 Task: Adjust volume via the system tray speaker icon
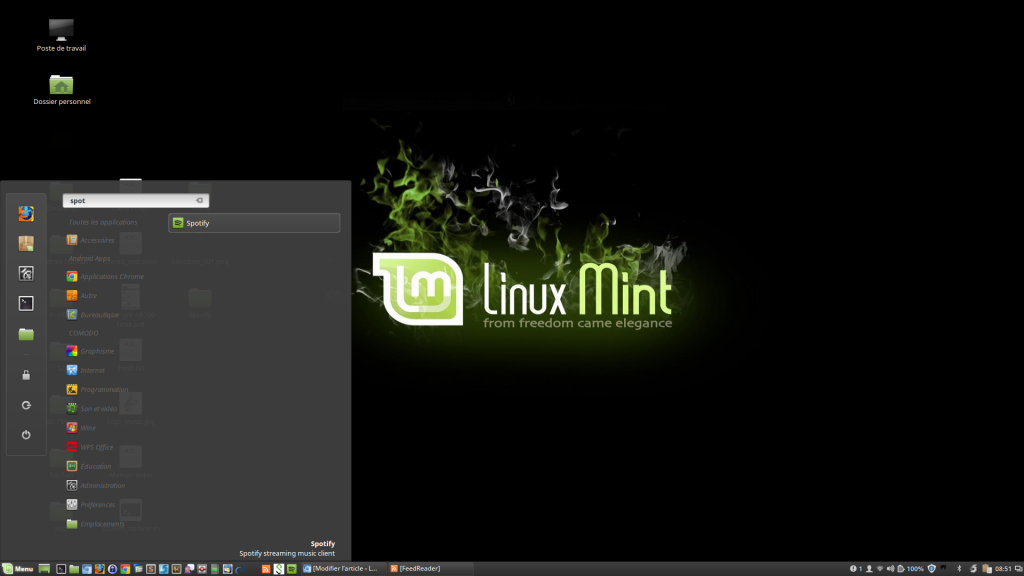coord(891,568)
